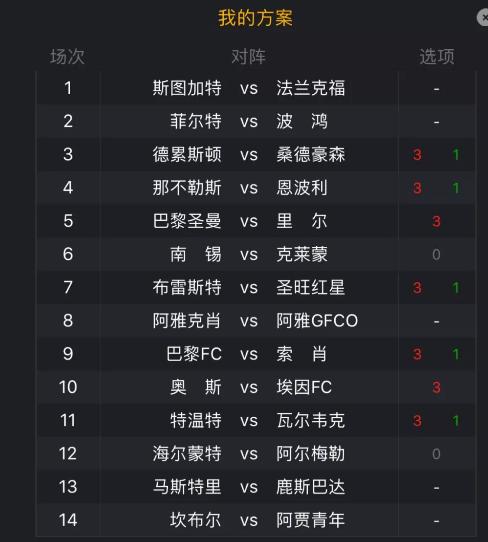The height and width of the screenshot is (542, 488).
Task: Close the 我的方案 panel
Action: (x=483, y=17)
